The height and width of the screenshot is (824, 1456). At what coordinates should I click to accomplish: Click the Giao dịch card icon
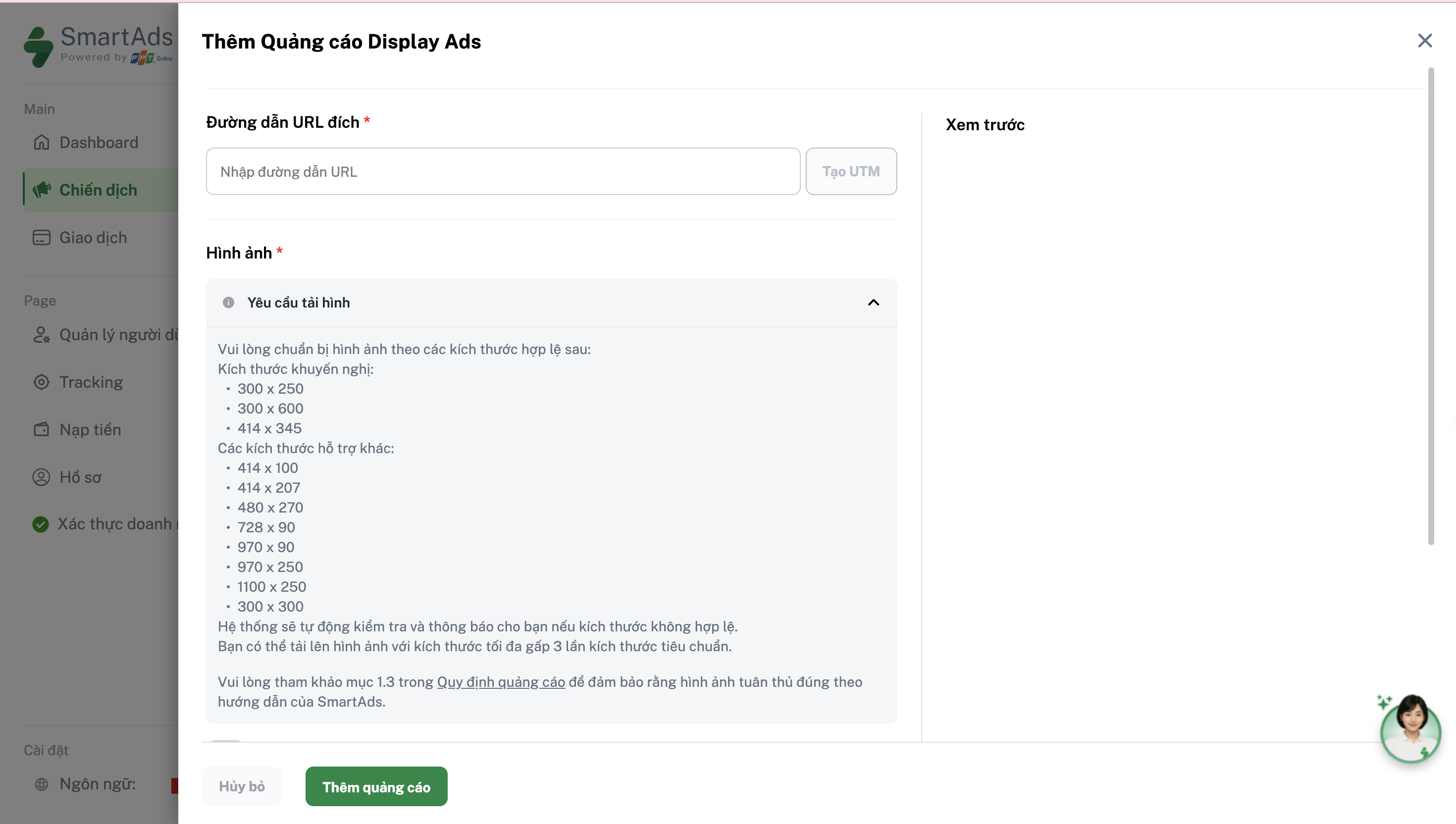click(41, 238)
